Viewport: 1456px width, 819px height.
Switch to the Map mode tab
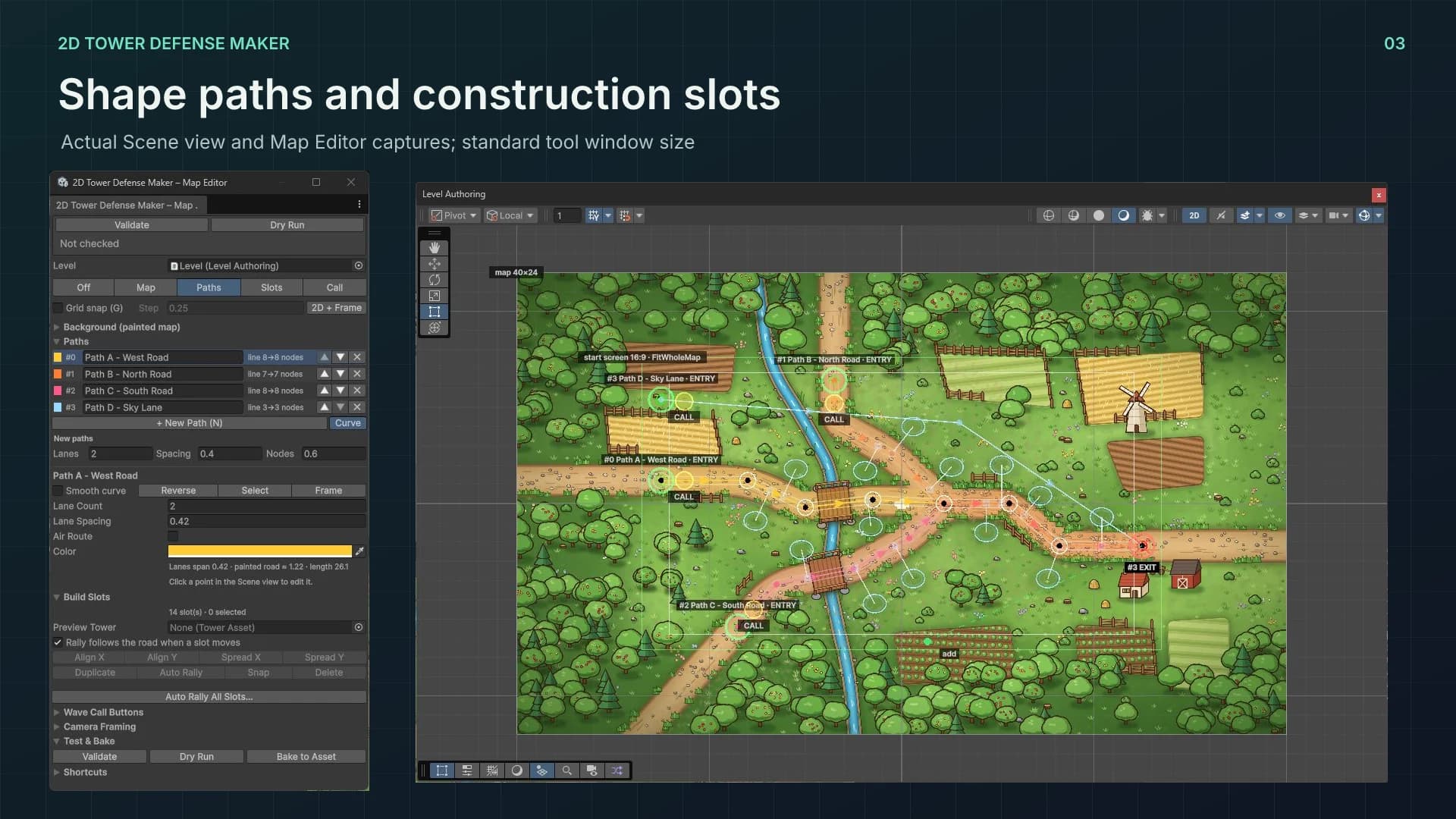pyautogui.click(x=146, y=287)
